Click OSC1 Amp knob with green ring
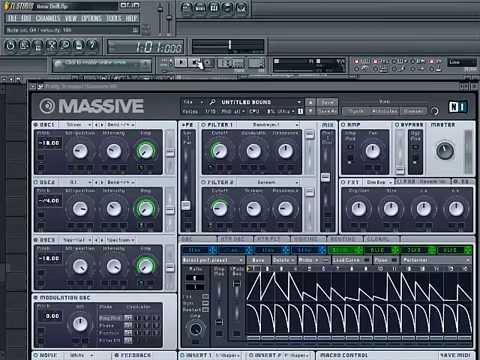 146,151
